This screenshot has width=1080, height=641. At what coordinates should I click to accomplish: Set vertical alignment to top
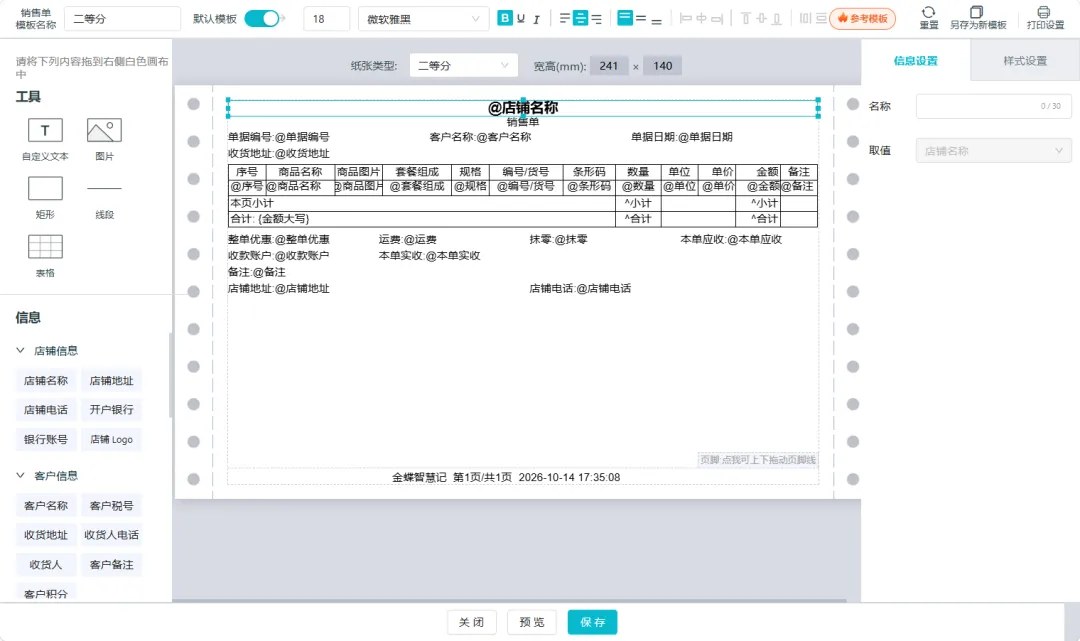pyautogui.click(x=625, y=18)
